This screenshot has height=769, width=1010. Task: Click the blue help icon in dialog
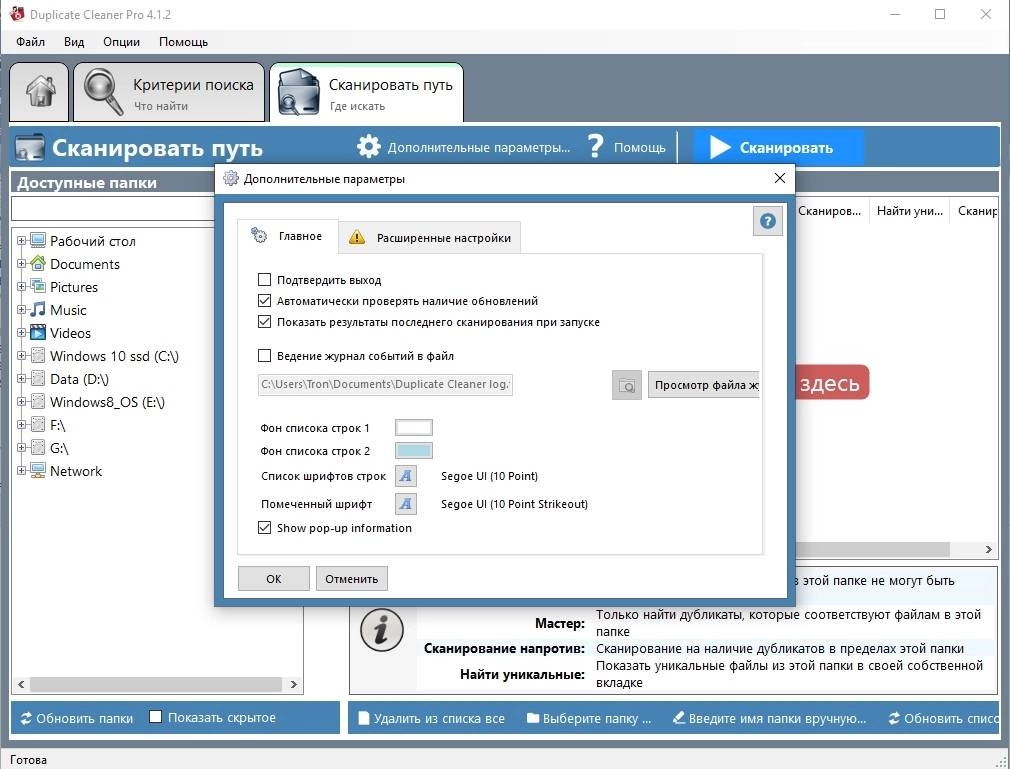tap(767, 221)
